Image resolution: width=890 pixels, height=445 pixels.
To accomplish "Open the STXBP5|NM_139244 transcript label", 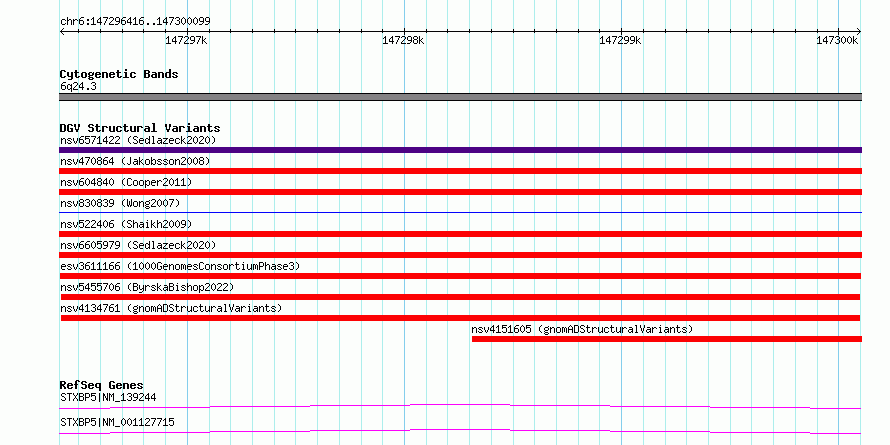I will (x=108, y=397).
